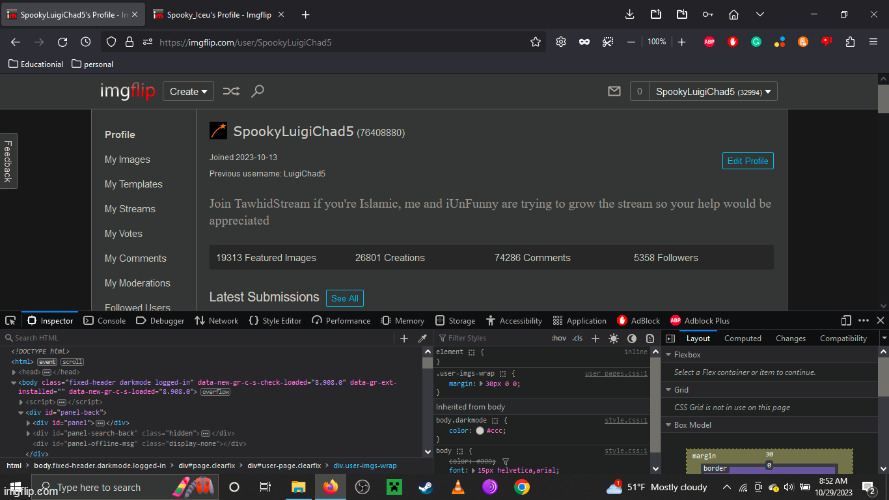Screen dimensions: 889x500
Task: Open the green Grammarly extension icon
Action: pos(756,42)
